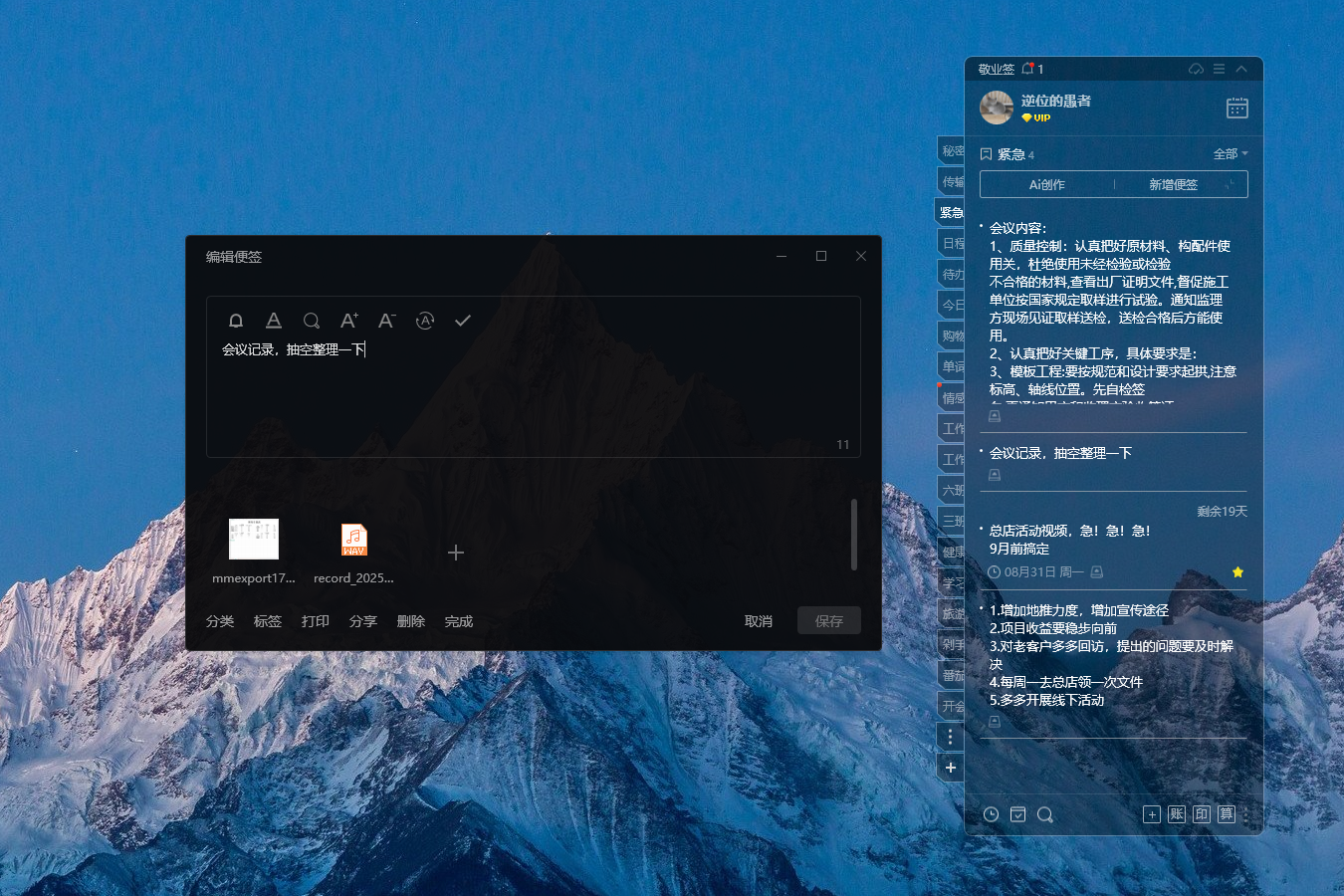Click the 新增便签 button
This screenshot has height=896, width=1344.
[1173, 184]
